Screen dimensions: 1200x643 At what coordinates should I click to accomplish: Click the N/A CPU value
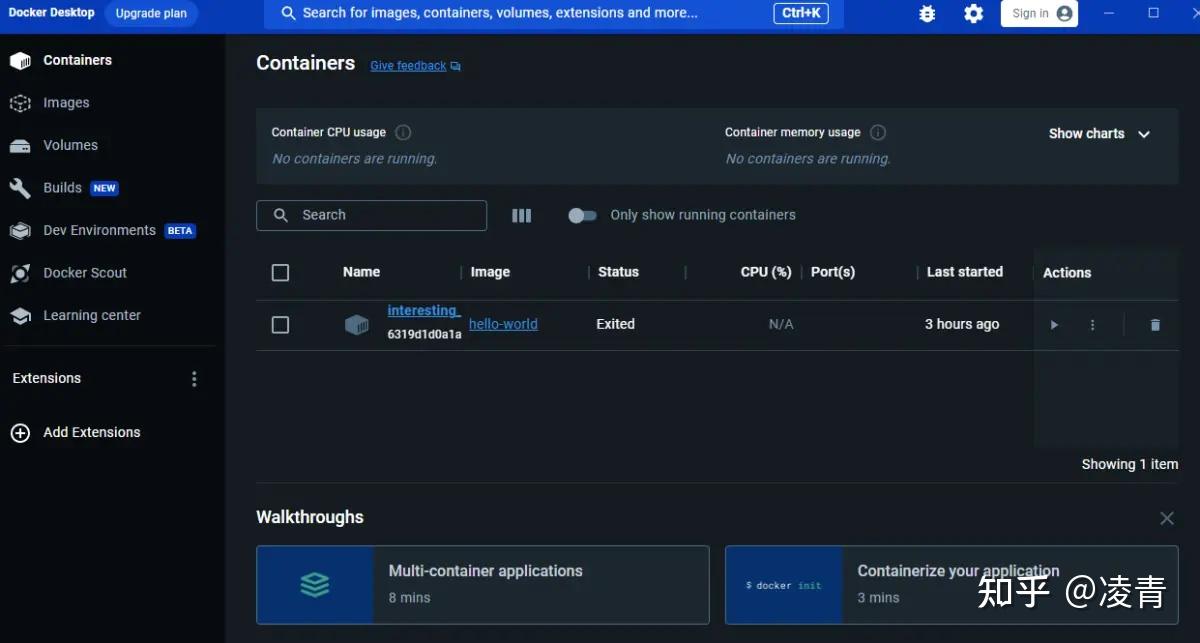pos(781,324)
